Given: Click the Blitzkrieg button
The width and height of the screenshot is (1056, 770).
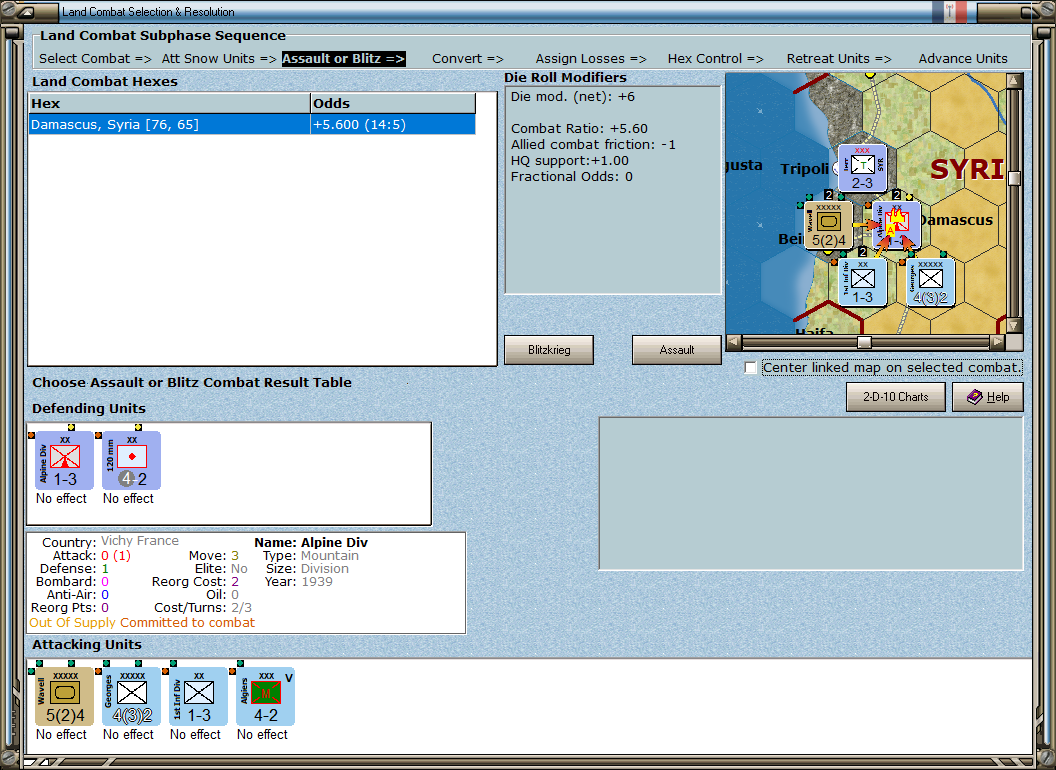Looking at the screenshot, I should [x=549, y=350].
